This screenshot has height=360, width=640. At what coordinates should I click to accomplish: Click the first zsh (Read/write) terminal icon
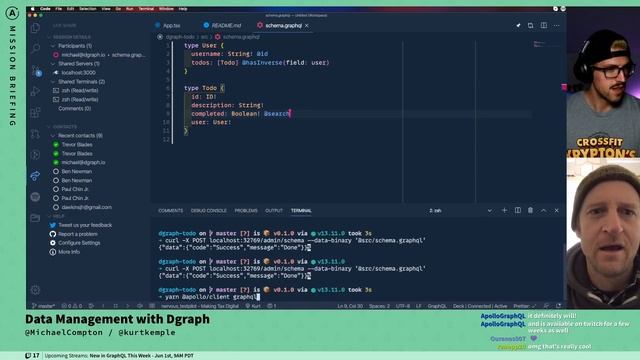[56, 91]
